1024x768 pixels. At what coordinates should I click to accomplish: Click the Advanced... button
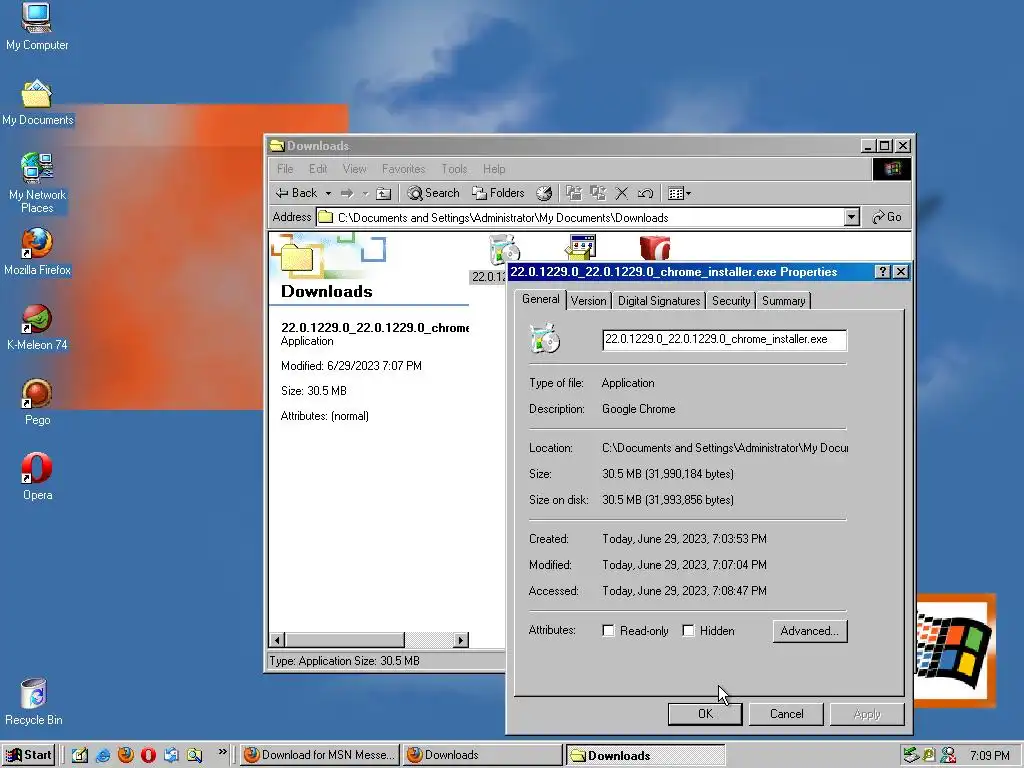pyautogui.click(x=810, y=631)
